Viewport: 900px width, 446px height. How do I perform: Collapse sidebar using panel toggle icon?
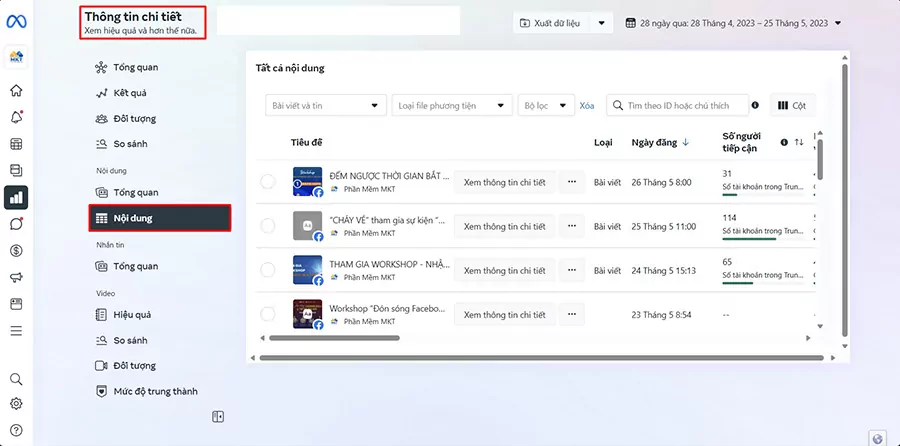218,416
